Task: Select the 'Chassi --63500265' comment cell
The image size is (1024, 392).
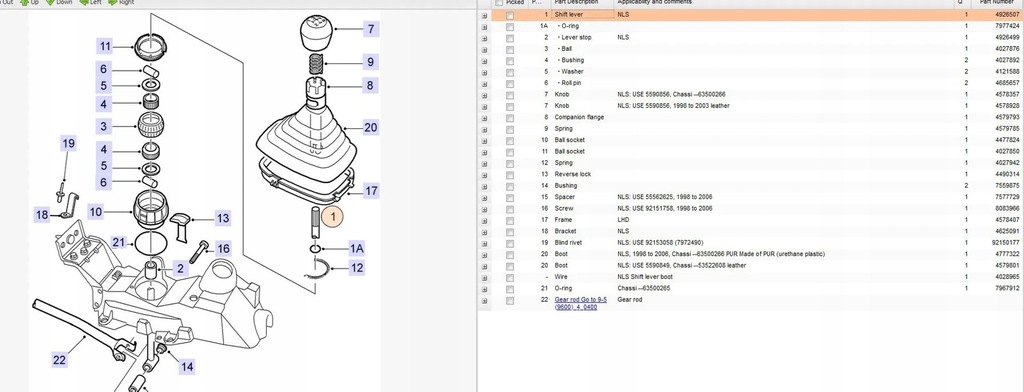Action: (x=645, y=288)
